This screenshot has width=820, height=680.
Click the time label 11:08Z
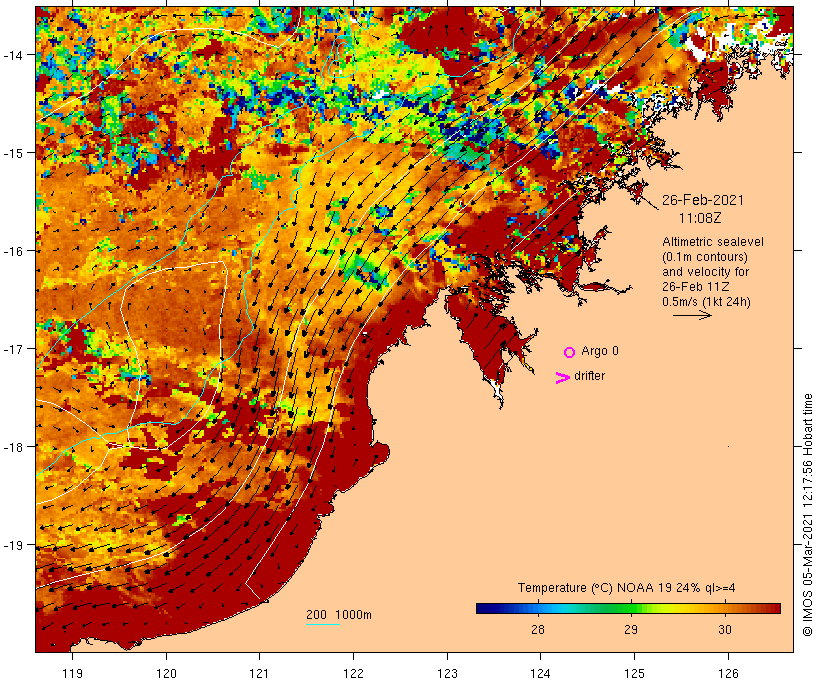tap(700, 218)
